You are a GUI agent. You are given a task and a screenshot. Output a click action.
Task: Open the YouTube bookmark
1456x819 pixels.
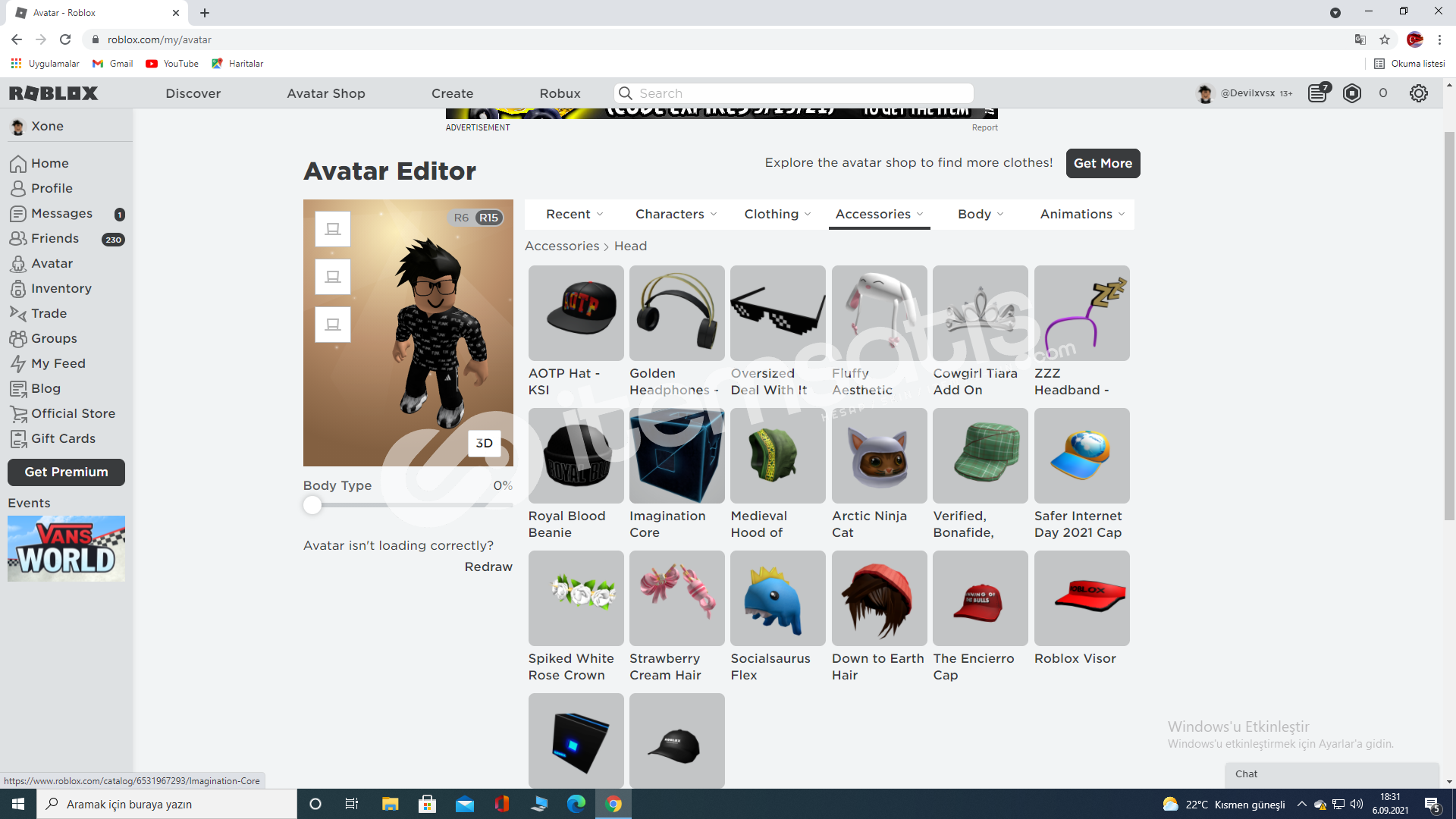coord(172,64)
